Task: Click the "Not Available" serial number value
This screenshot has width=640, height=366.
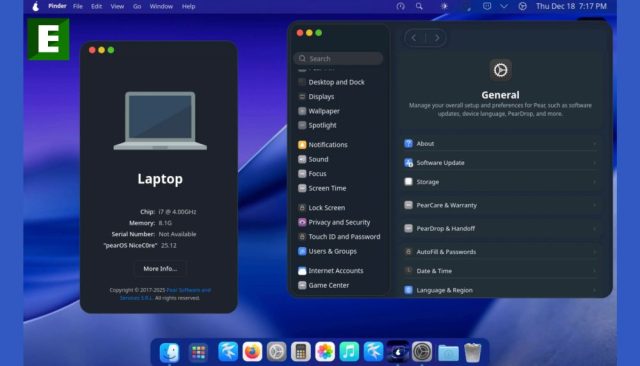Action: [177, 234]
